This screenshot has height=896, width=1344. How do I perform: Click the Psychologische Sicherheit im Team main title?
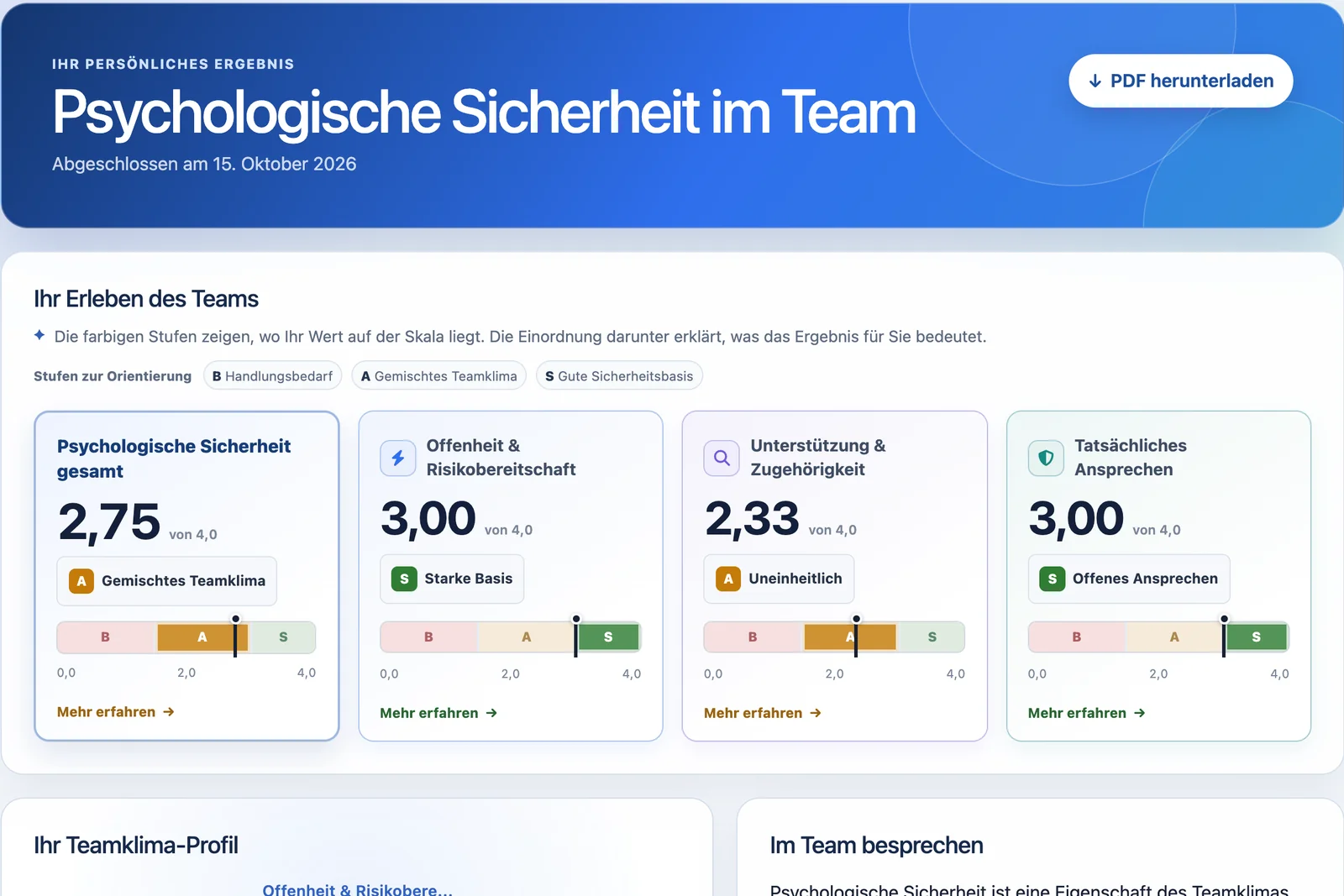[x=484, y=113]
